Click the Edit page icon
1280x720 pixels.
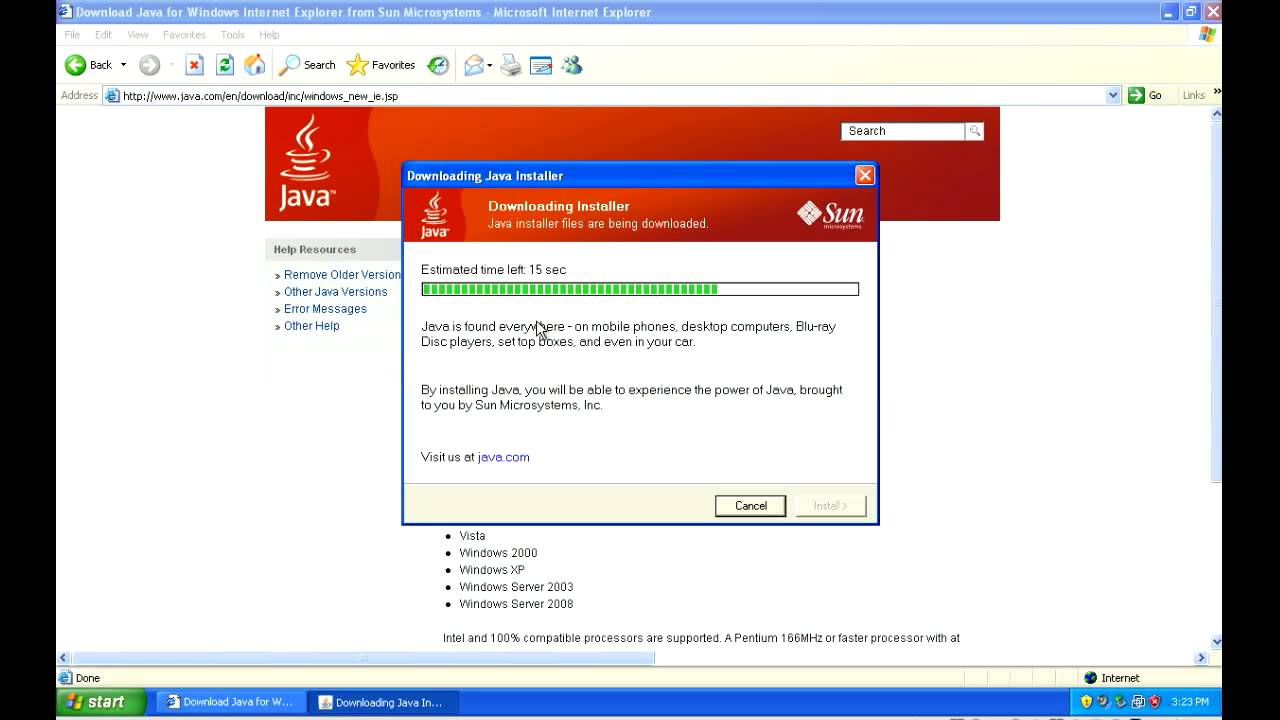[x=541, y=65]
